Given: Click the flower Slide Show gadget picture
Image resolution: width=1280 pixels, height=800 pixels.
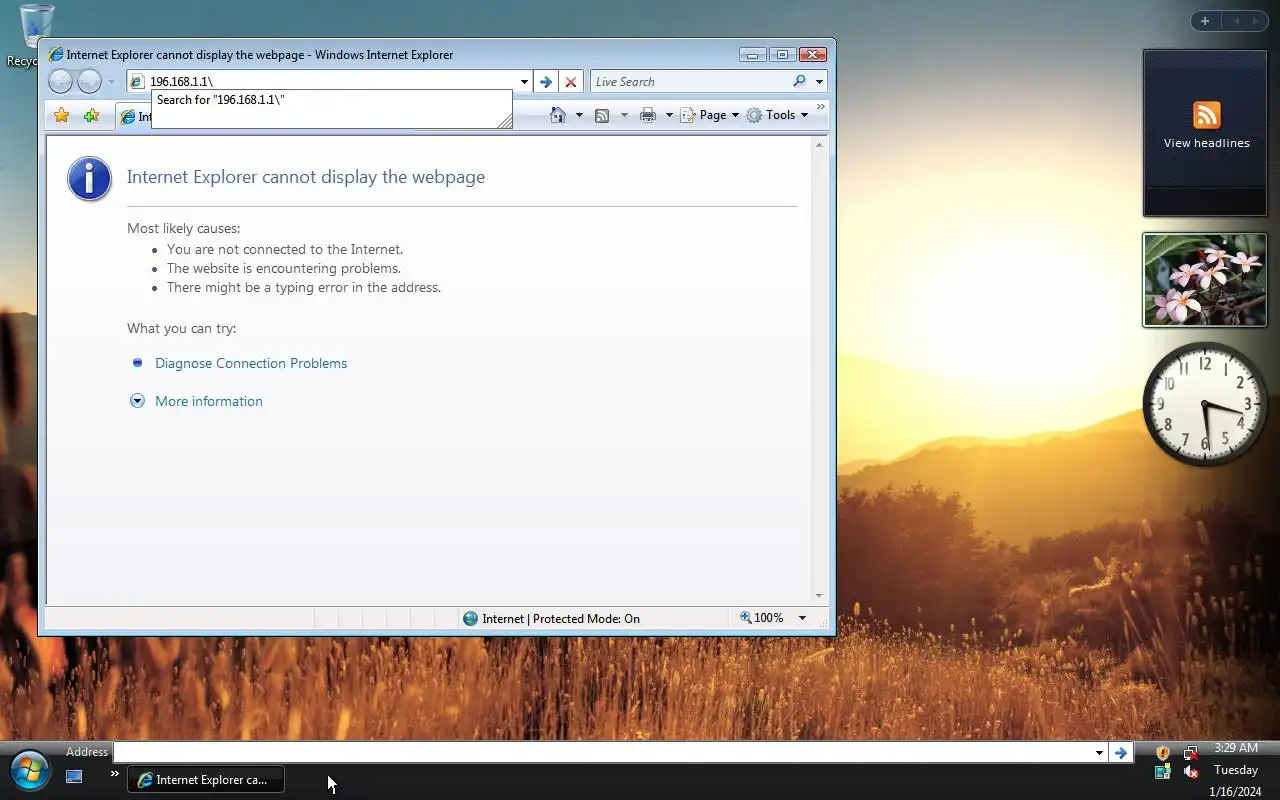Looking at the screenshot, I should (x=1205, y=280).
